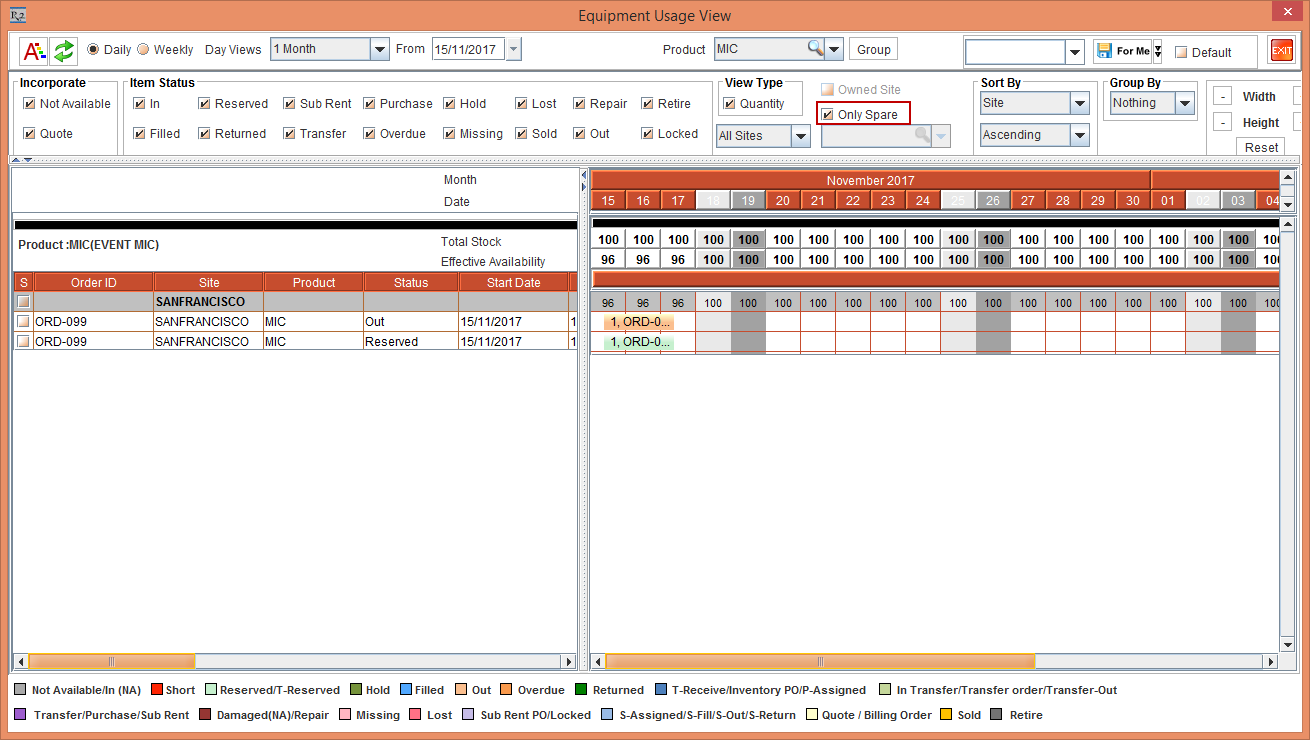Toggle the Overdue item status checkbox
The height and width of the screenshot is (740, 1310).
point(370,134)
